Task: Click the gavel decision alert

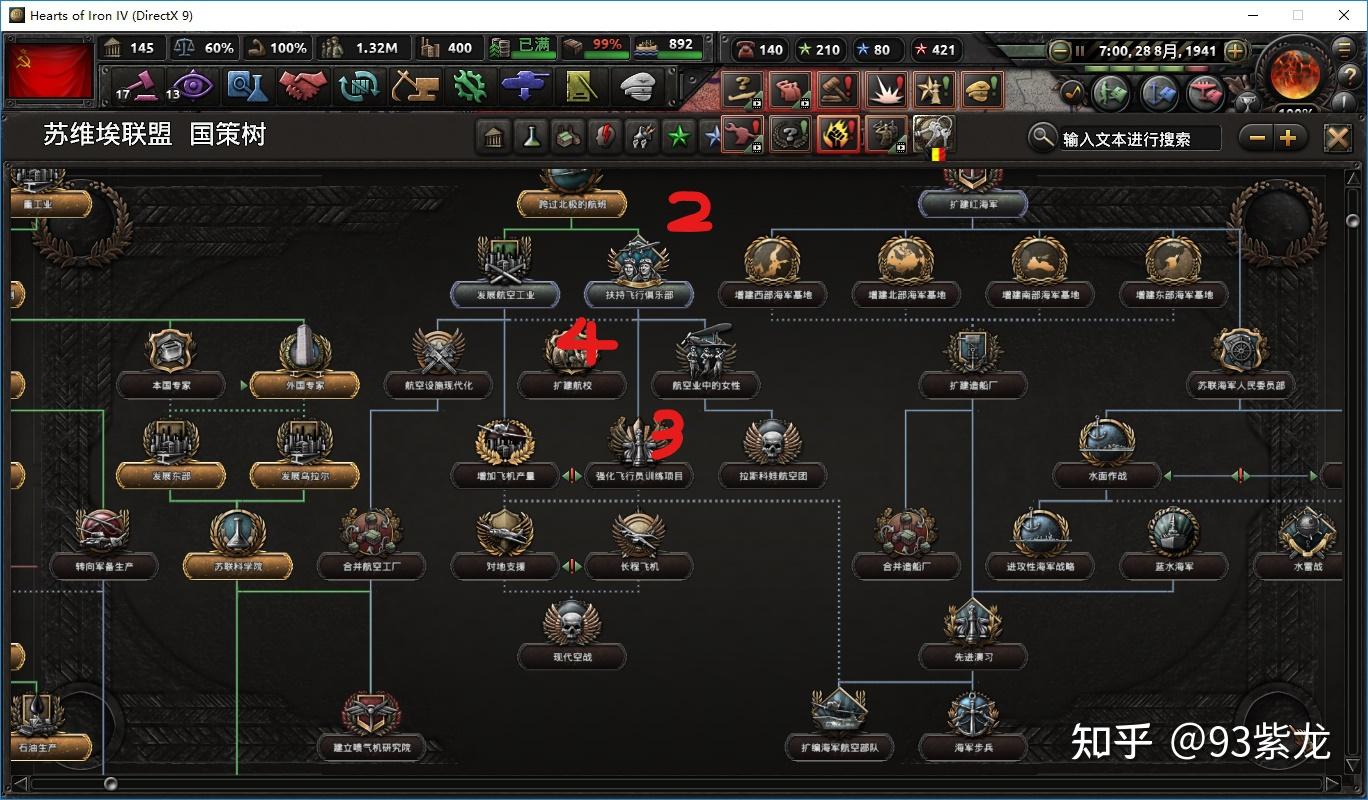Action: point(838,90)
